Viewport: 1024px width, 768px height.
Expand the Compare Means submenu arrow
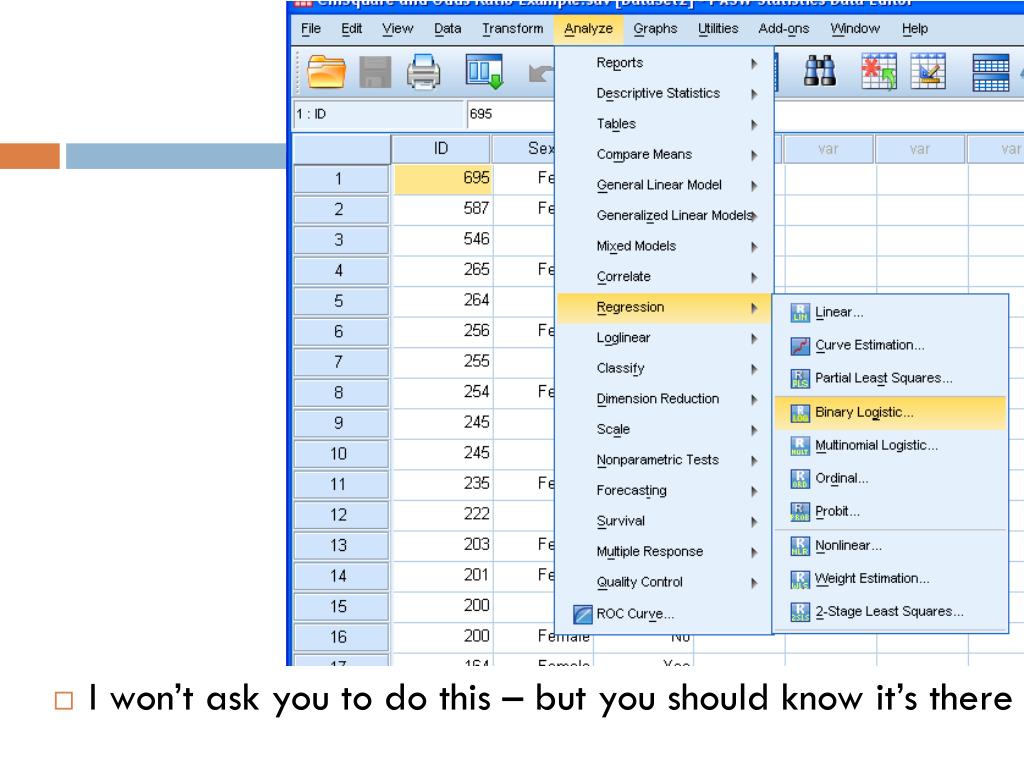click(x=754, y=155)
